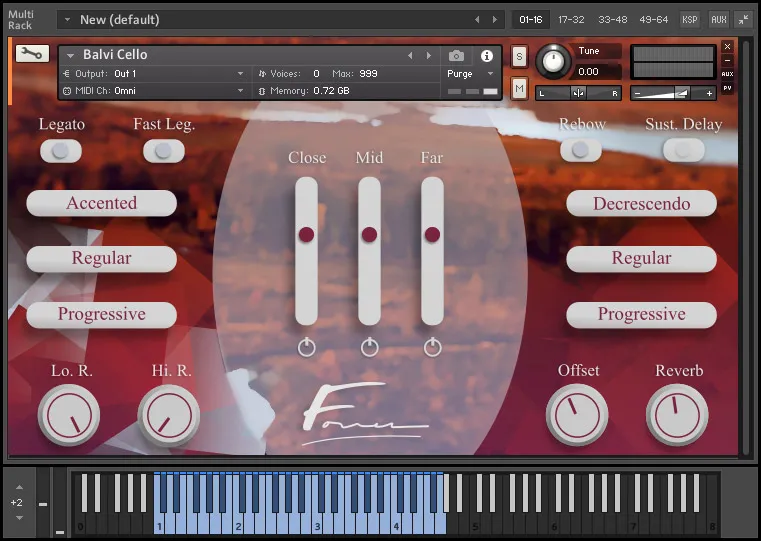Select the right Progressive button above Offset
Viewport: 761px width, 541px height.
(x=641, y=314)
